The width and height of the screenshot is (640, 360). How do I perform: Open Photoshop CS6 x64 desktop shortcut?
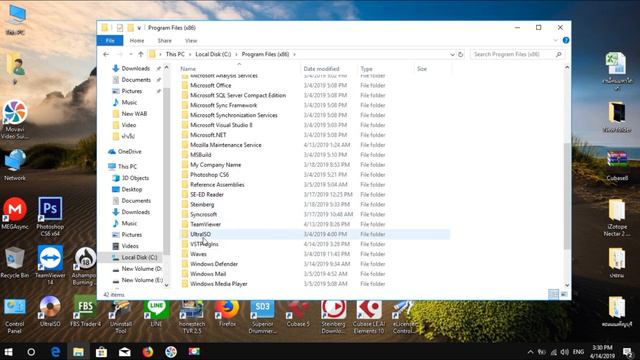tap(50, 216)
